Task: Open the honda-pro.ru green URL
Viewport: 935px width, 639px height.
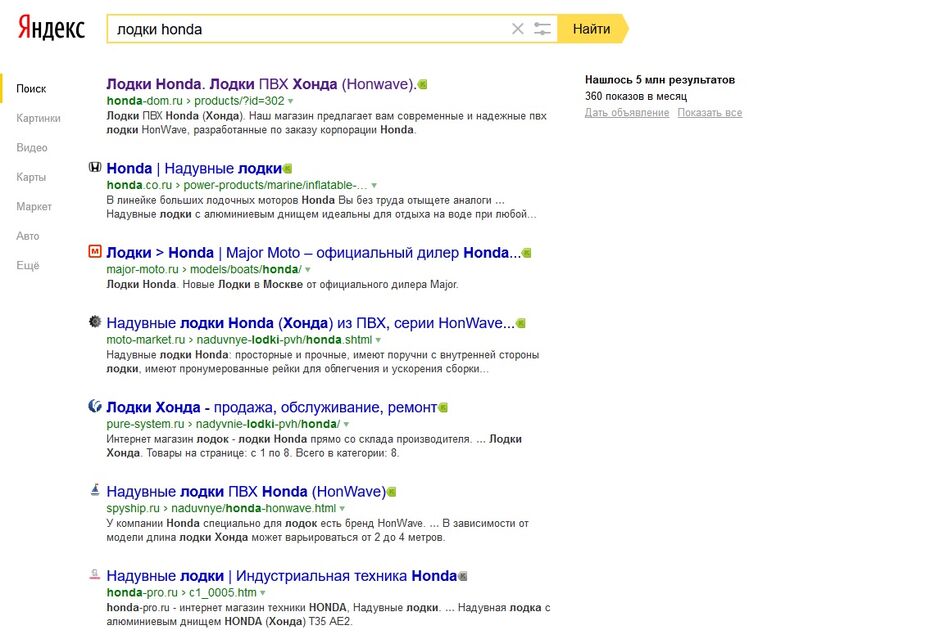Action: [142, 593]
